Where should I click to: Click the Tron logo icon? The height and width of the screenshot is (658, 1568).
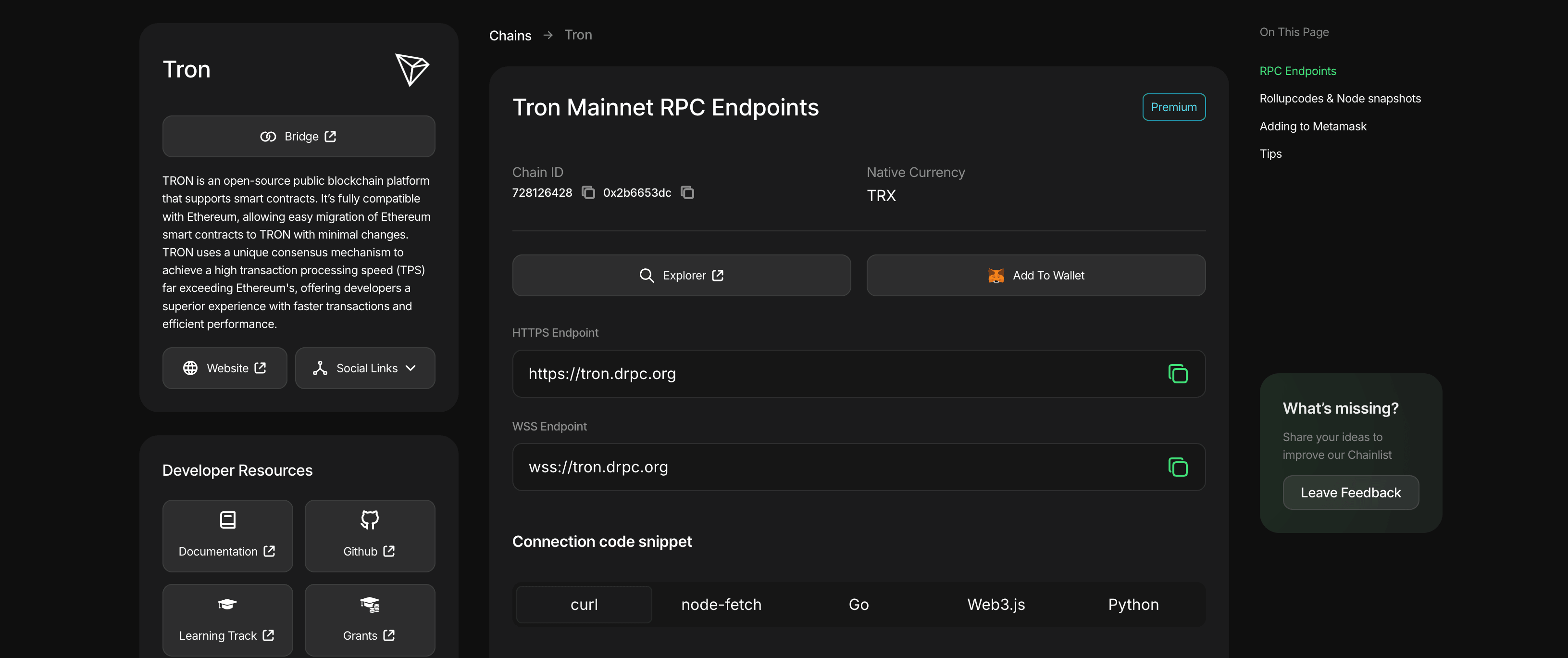click(412, 69)
